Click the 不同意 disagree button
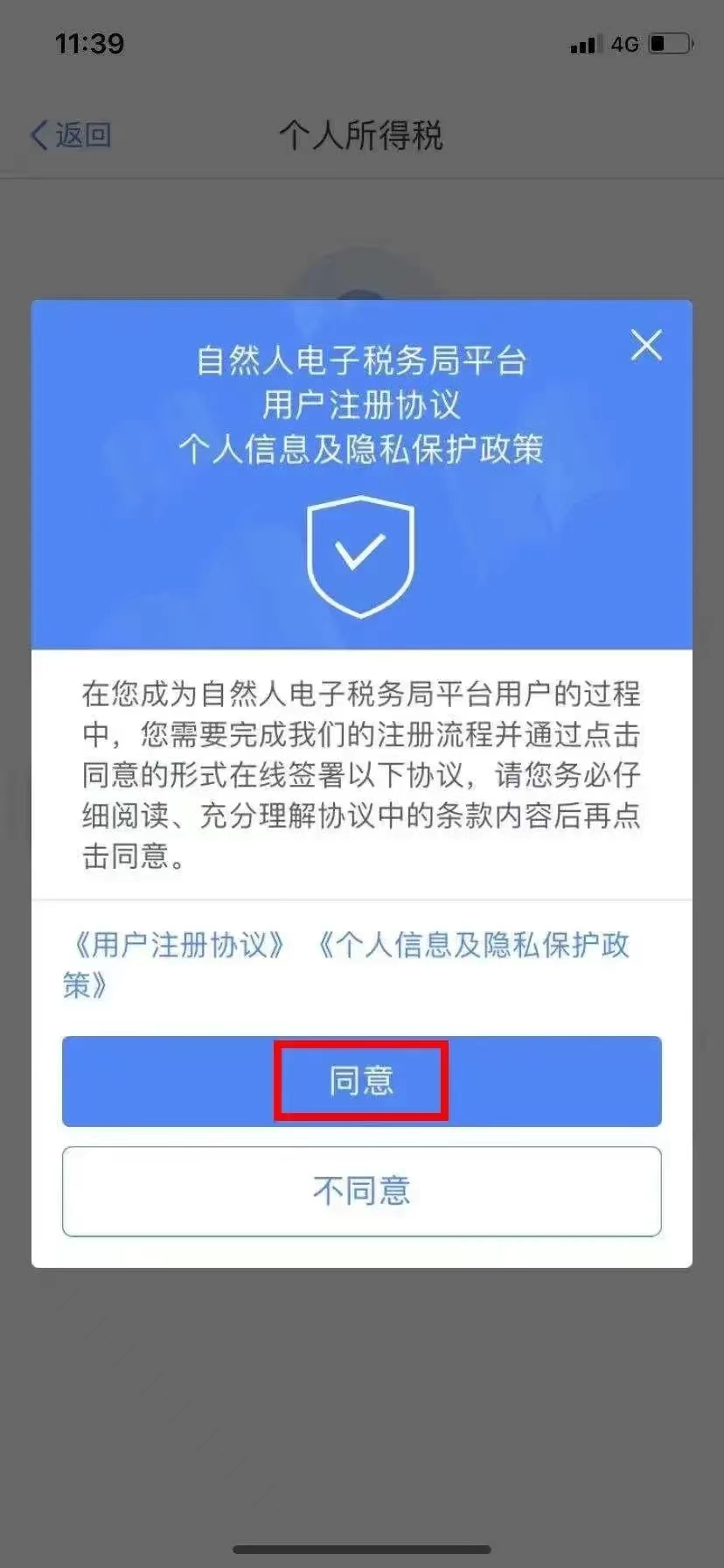The image size is (724, 1568). point(361,1191)
